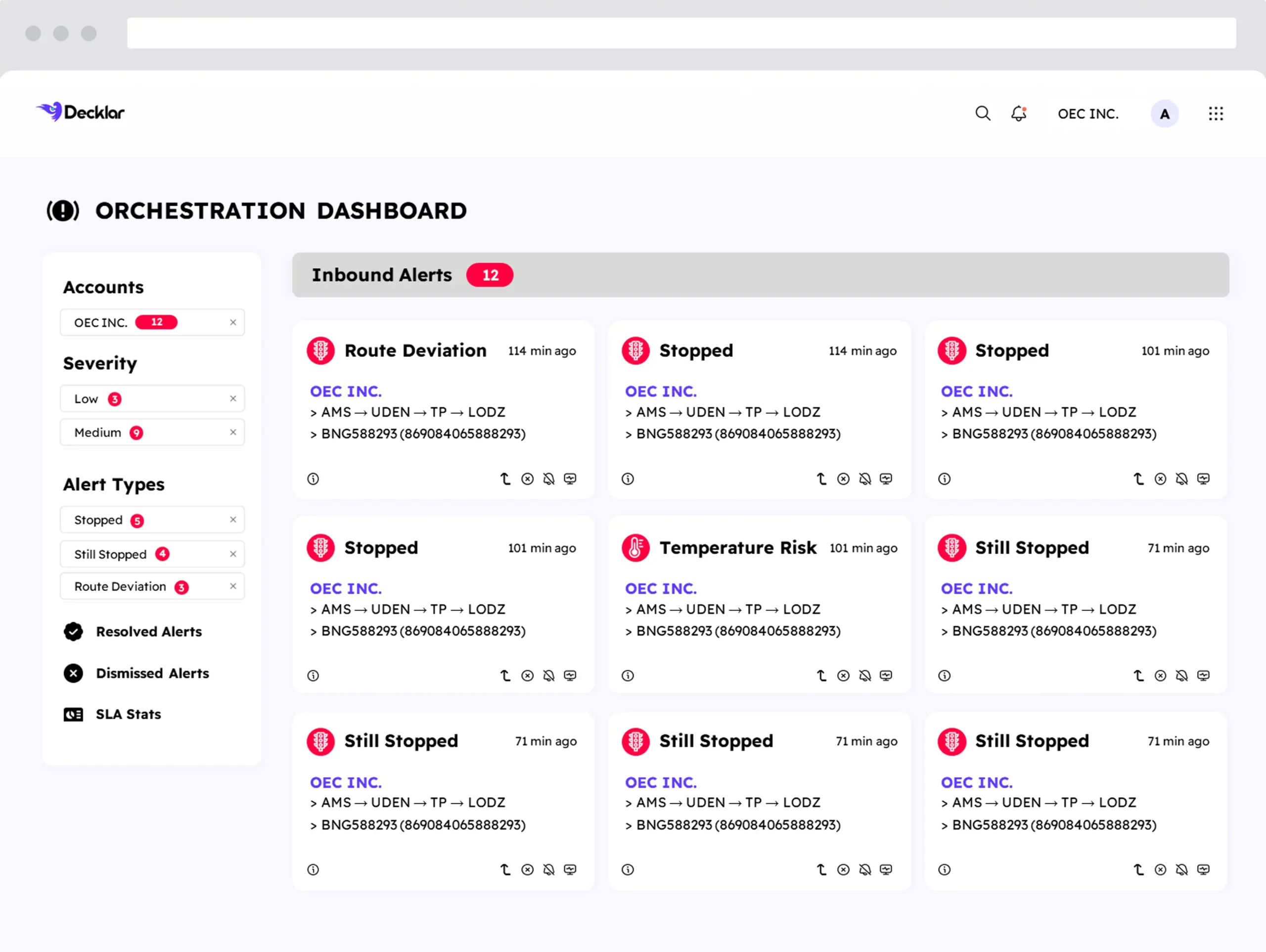Click the notification bell in header
The height and width of the screenshot is (952, 1266).
(1019, 113)
